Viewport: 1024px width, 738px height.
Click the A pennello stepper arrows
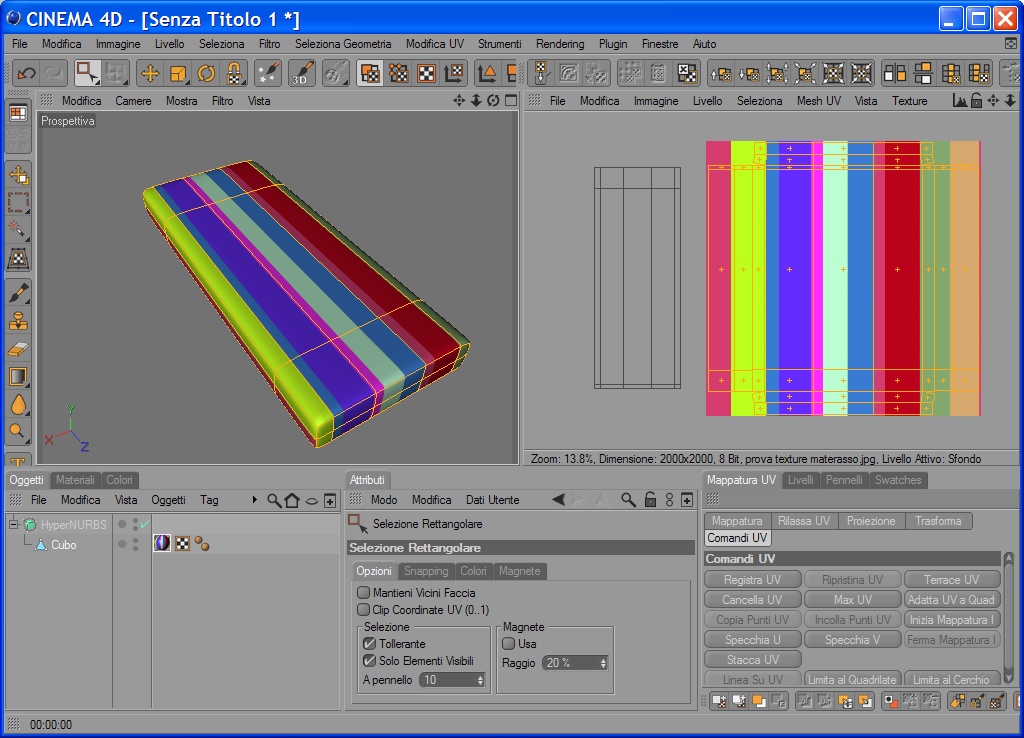pyautogui.click(x=480, y=680)
